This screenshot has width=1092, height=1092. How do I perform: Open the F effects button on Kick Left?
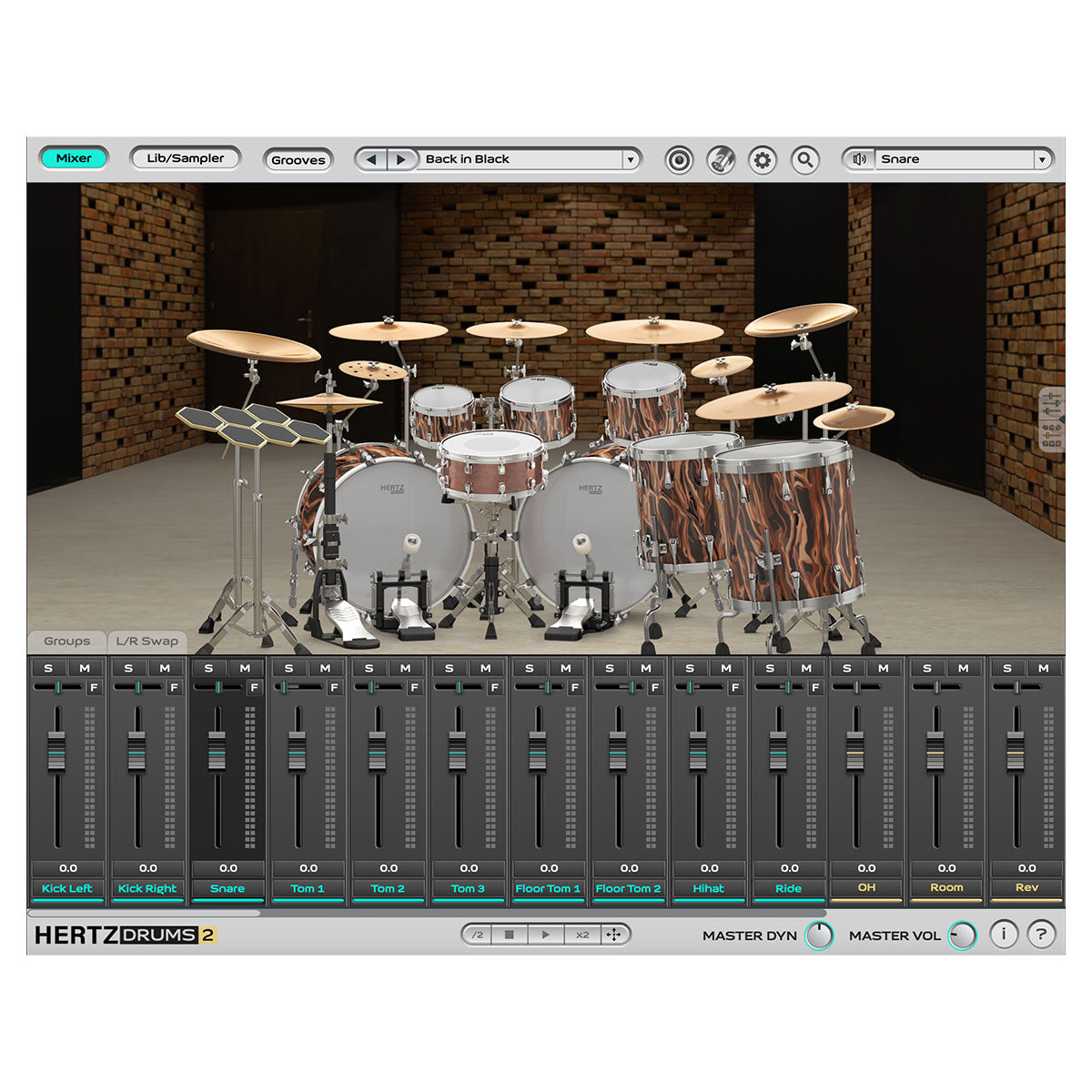tap(94, 688)
